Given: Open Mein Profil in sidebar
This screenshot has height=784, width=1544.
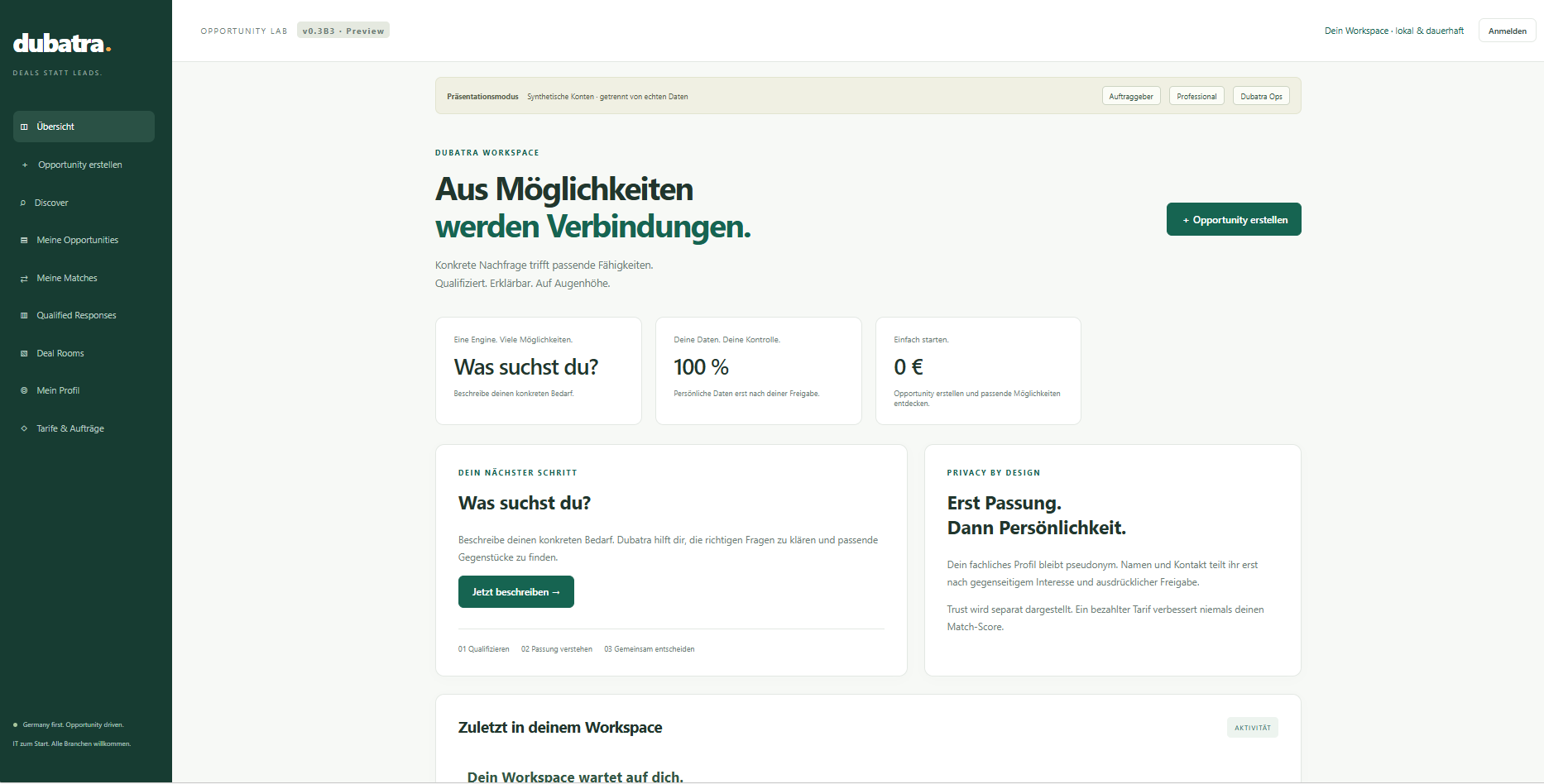Looking at the screenshot, I should [84, 390].
